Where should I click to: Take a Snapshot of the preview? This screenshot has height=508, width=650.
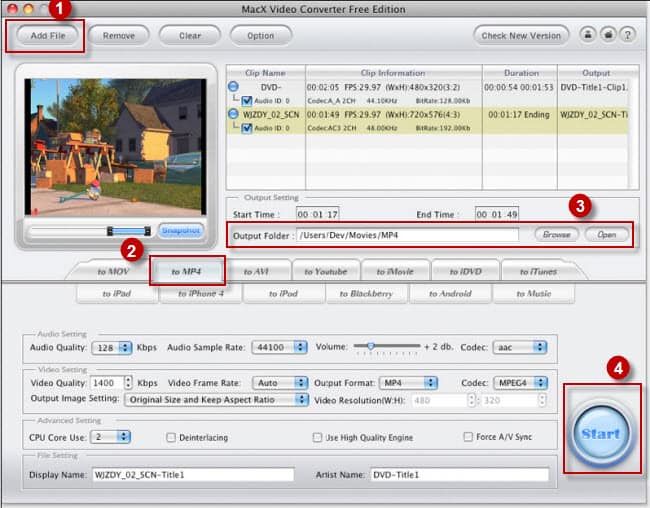[181, 231]
